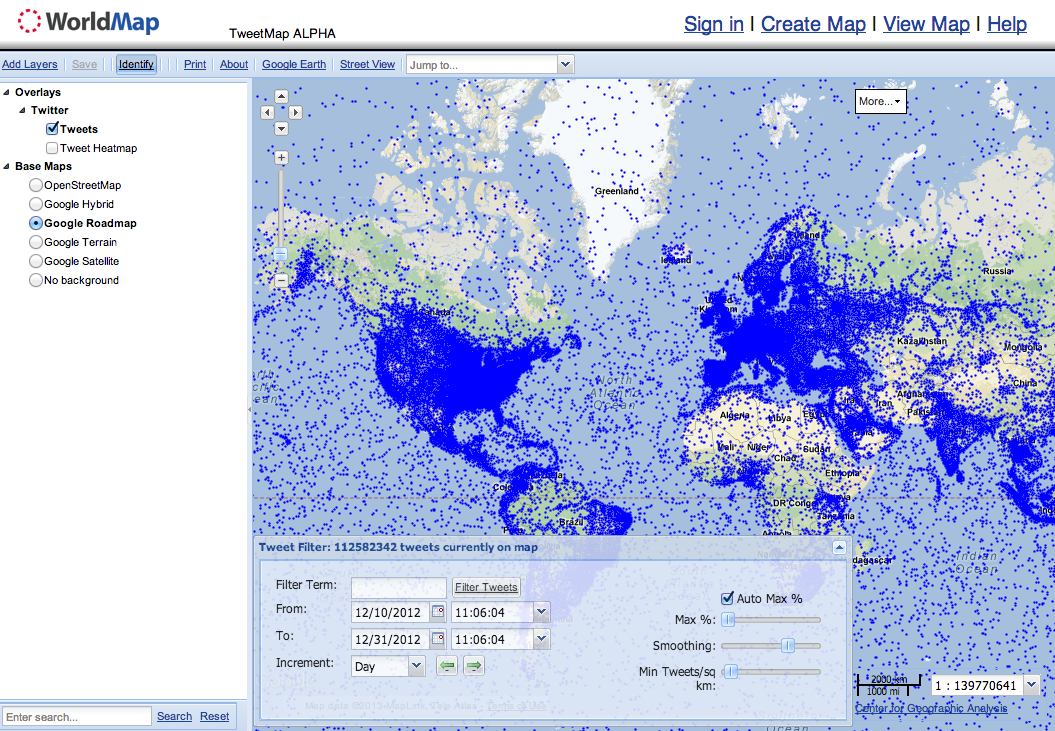Open the map scale dropdown
Viewport: 1055px width, 731px height.
point(1032,685)
